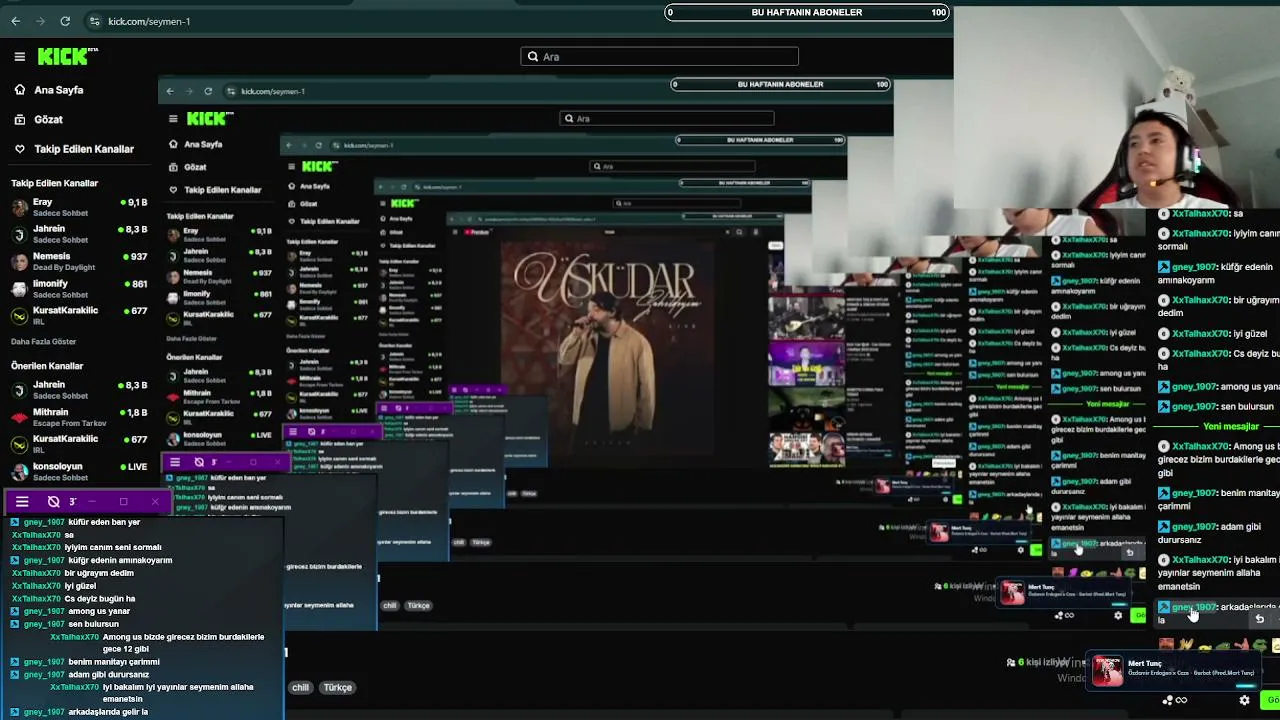Click 'arkadaşlarıda gelir la' in largest chat overlay

(108, 712)
